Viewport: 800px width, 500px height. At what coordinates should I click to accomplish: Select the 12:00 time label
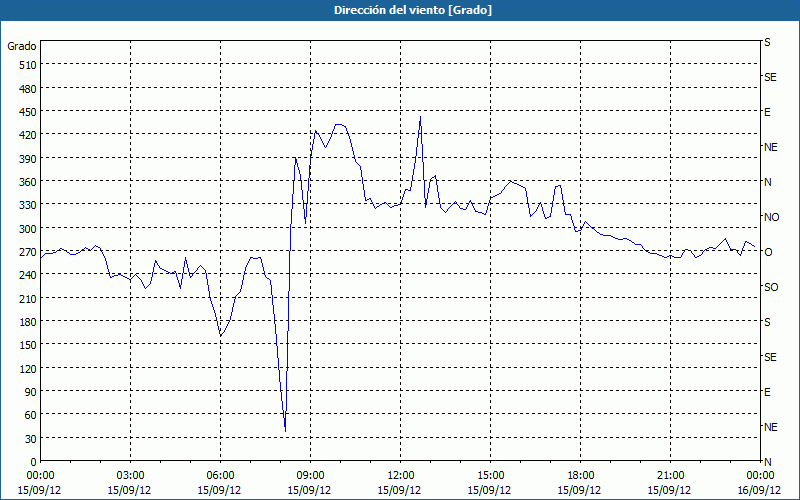coord(401,476)
